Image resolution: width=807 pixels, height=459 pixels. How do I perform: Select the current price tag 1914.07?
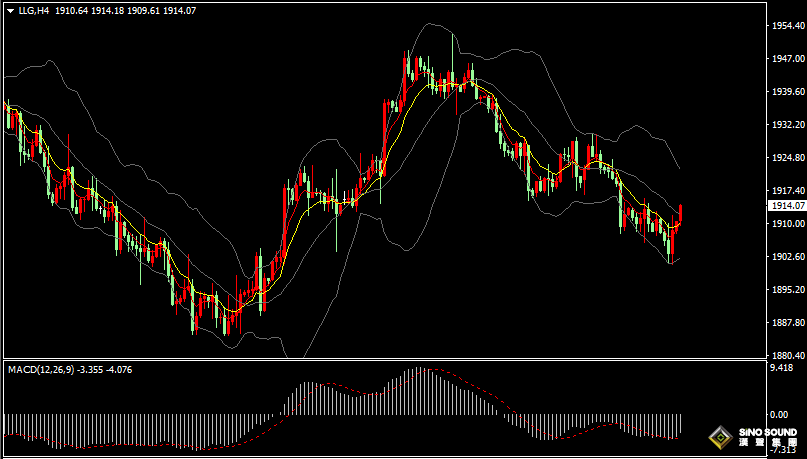coord(785,205)
